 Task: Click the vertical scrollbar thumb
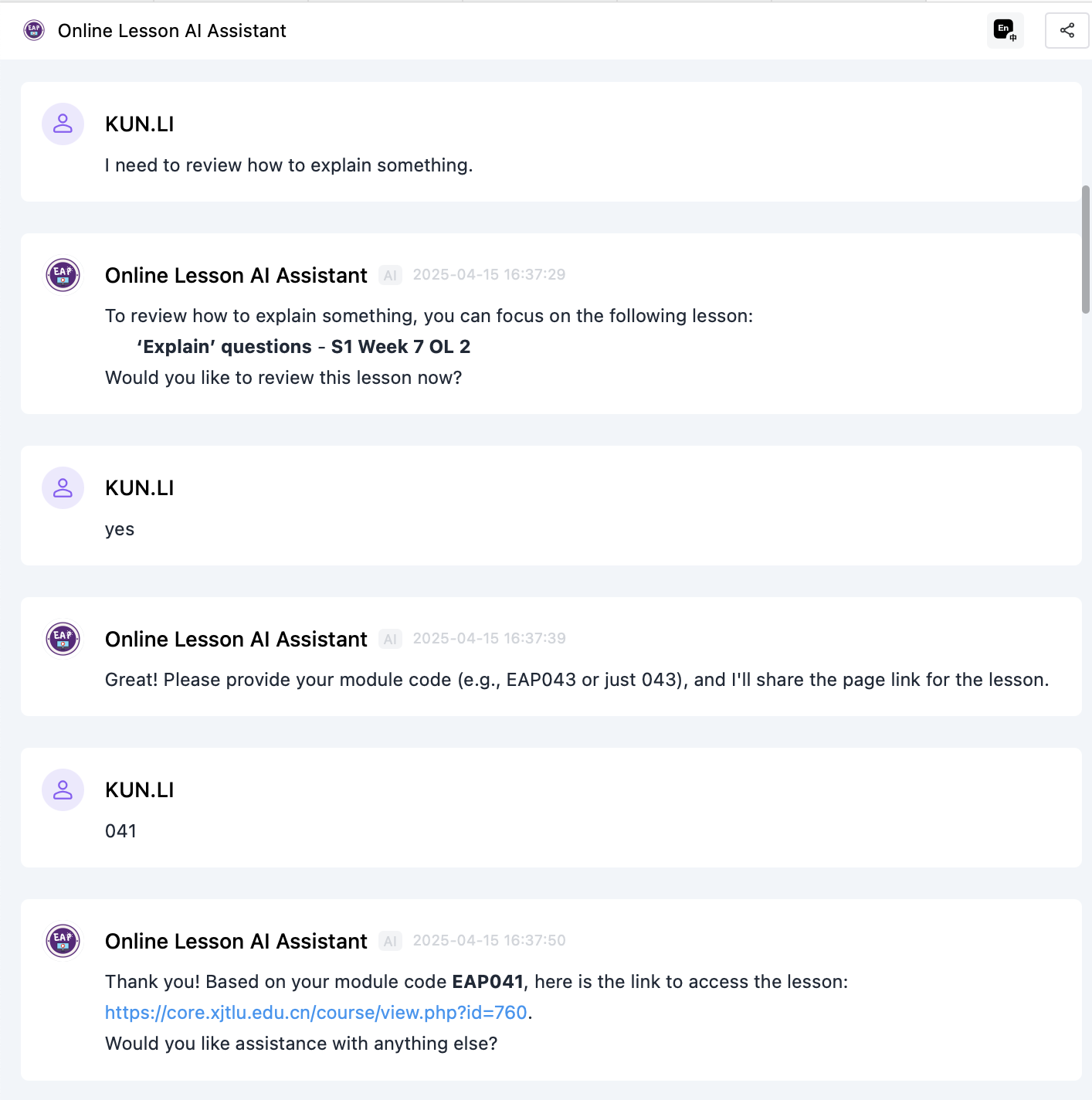coord(1085,249)
